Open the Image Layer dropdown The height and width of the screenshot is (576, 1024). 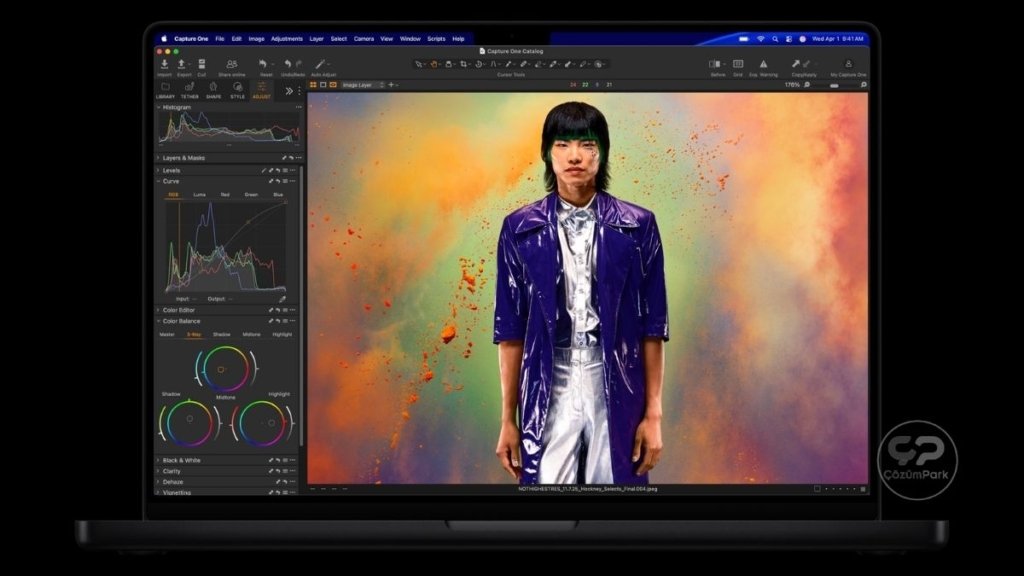[362, 85]
